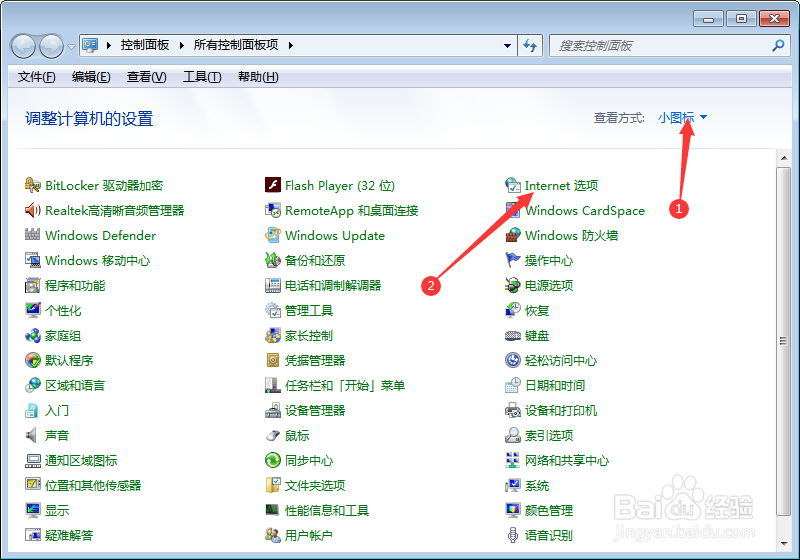Screen dimensions: 800x560
Task: Refresh the control panel view
Action: point(530,45)
